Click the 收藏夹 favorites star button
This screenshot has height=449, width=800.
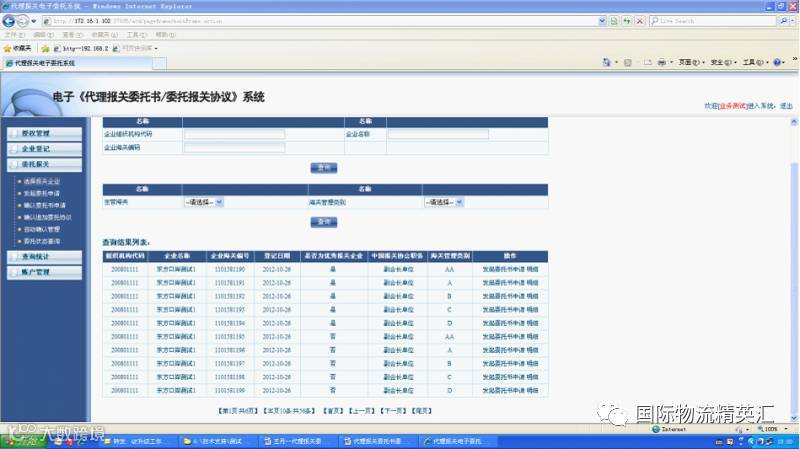[x=17, y=48]
